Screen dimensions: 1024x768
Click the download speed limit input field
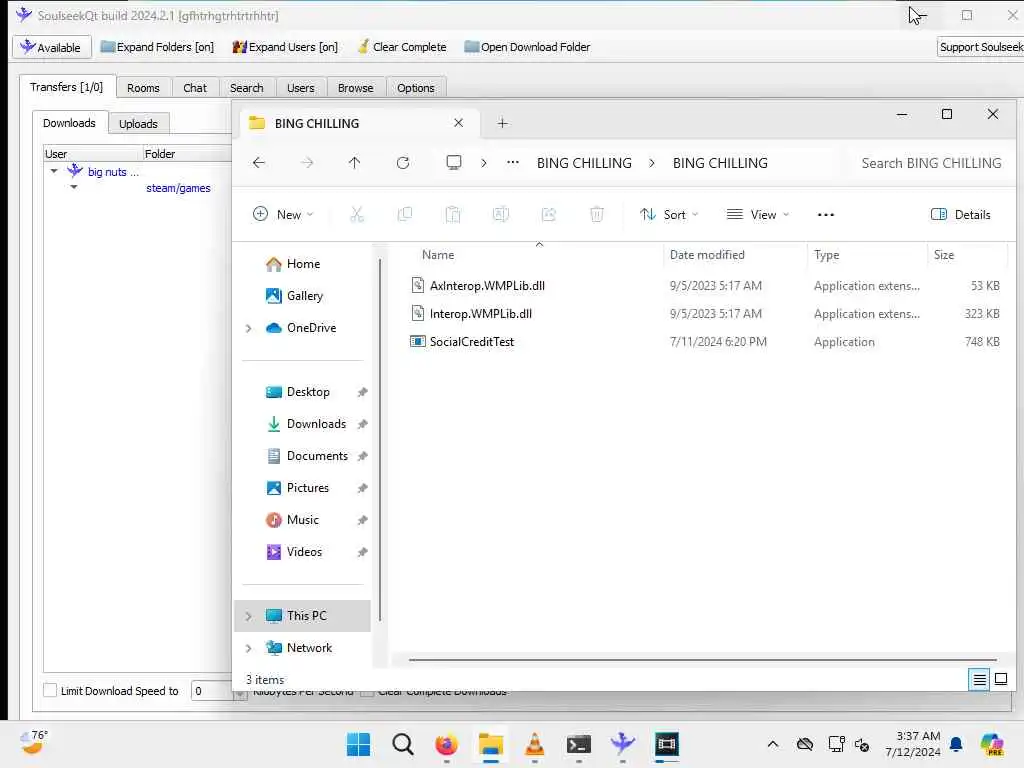click(x=211, y=690)
